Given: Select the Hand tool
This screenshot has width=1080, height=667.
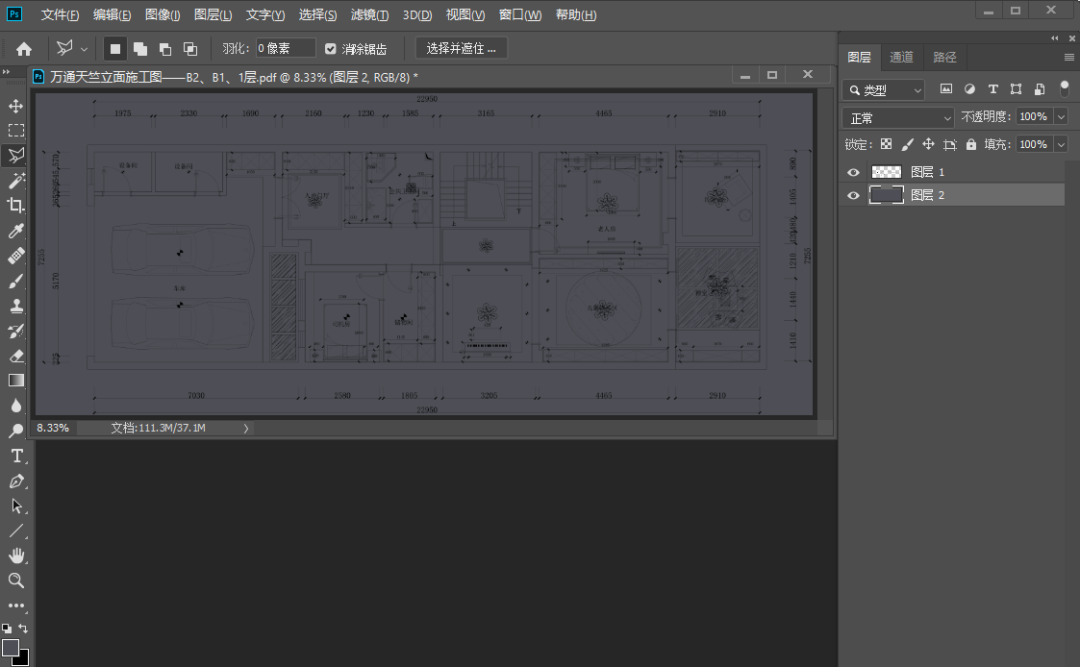Looking at the screenshot, I should (16, 555).
